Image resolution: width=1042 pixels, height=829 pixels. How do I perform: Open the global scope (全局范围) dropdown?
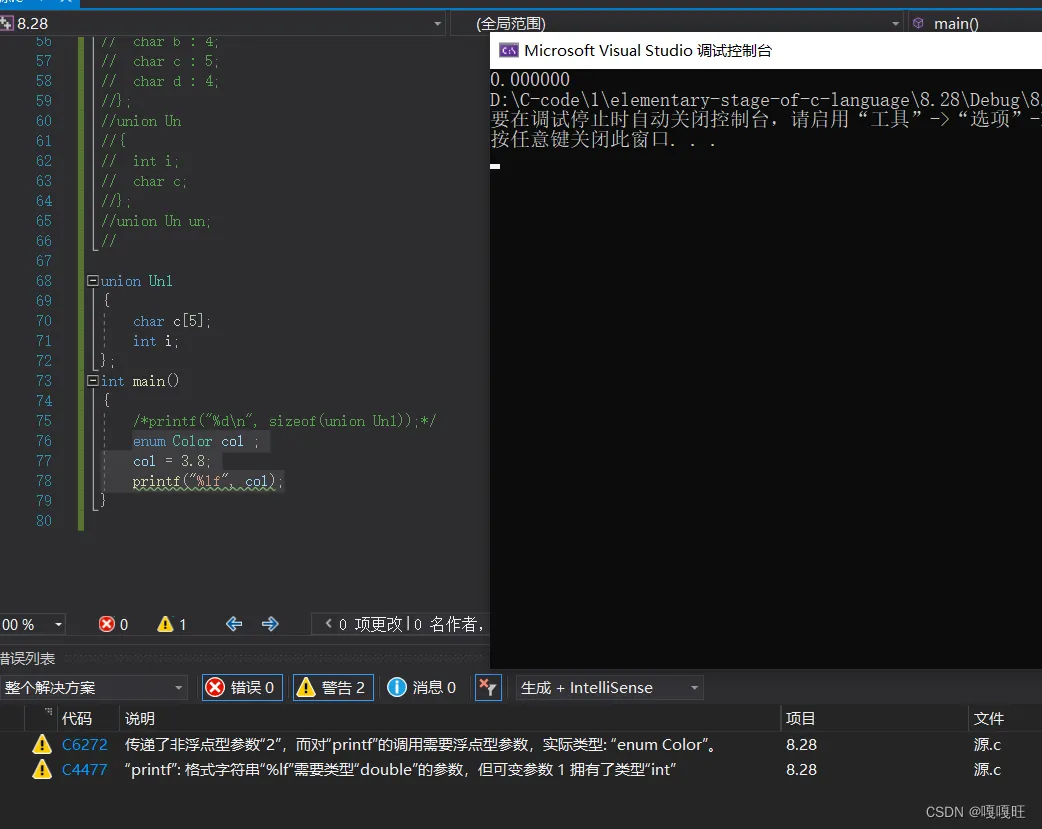(x=895, y=24)
